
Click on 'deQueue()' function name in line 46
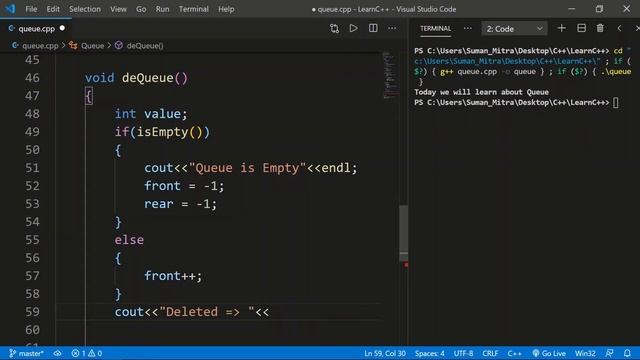[155, 78]
